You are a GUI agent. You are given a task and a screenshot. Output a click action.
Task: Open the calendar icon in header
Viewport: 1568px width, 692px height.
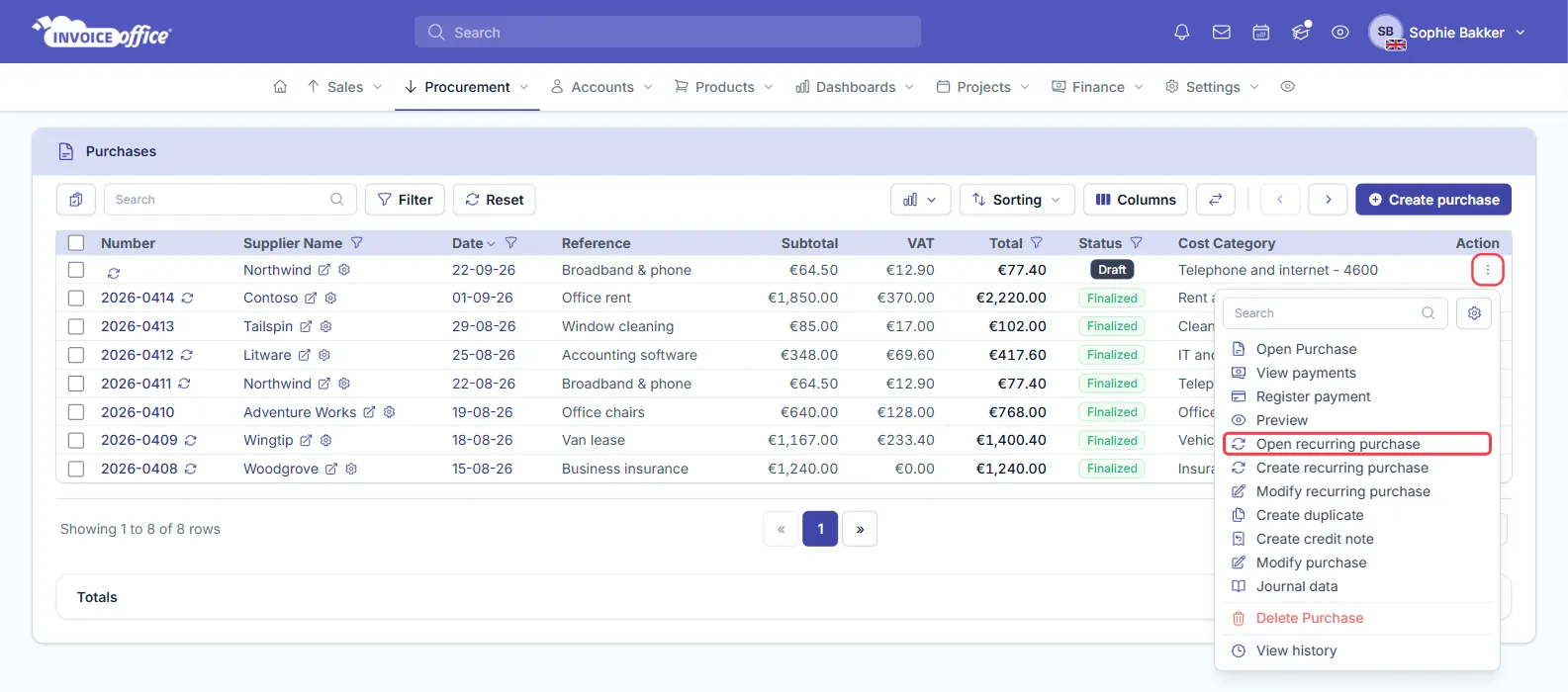[x=1261, y=33]
